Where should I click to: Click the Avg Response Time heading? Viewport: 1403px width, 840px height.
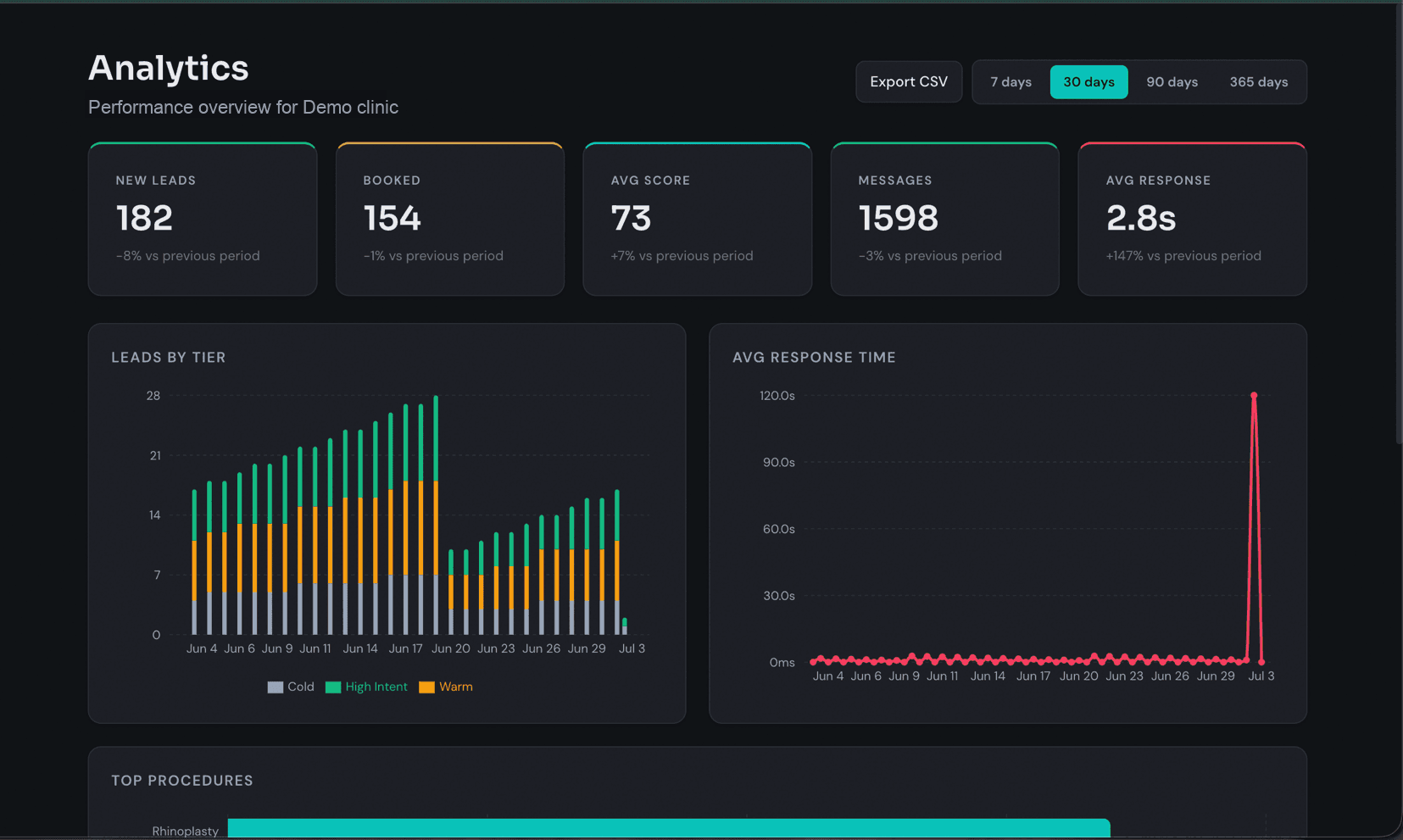[x=814, y=358]
